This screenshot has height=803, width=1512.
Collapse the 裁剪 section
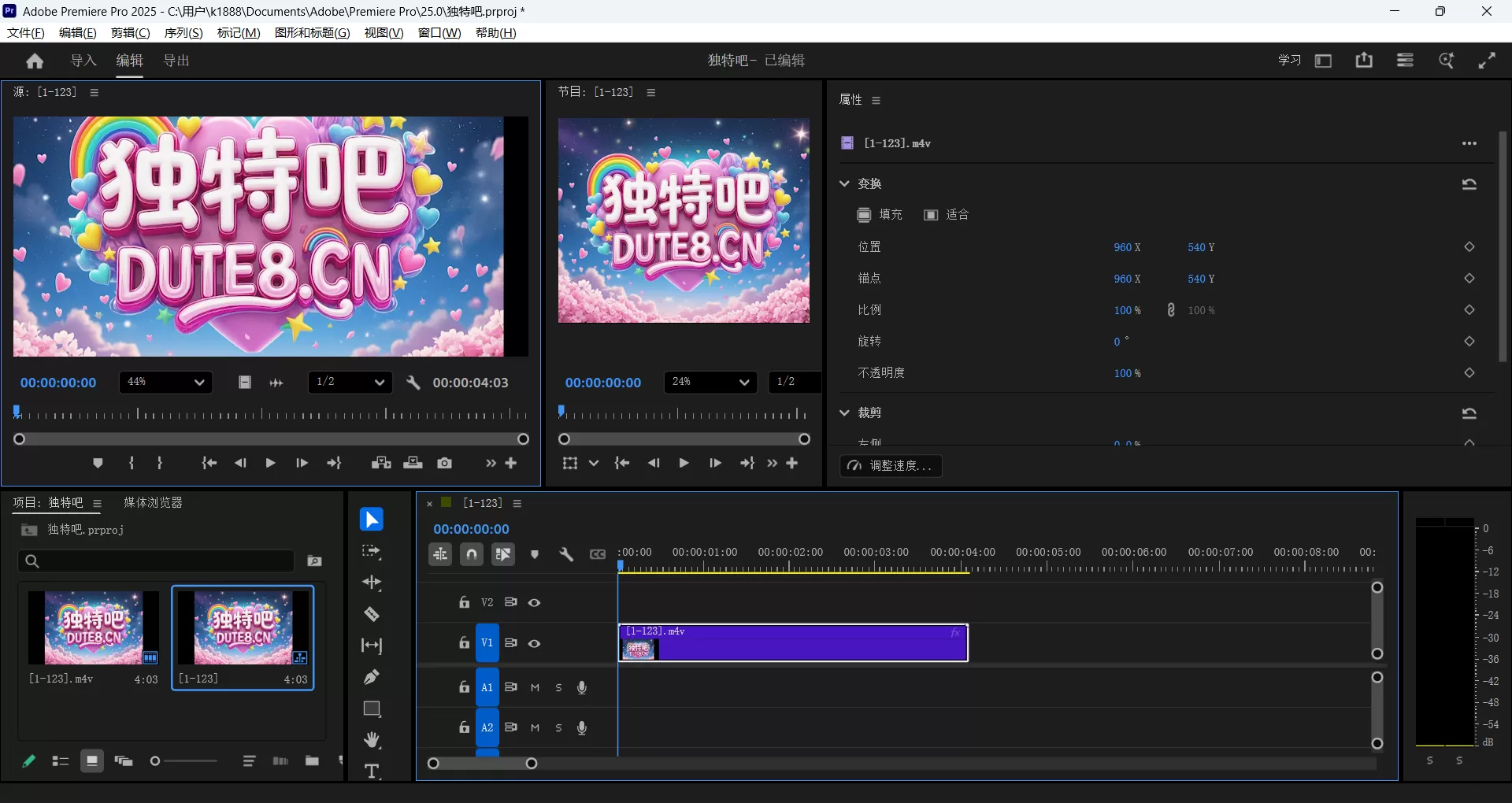coord(844,413)
